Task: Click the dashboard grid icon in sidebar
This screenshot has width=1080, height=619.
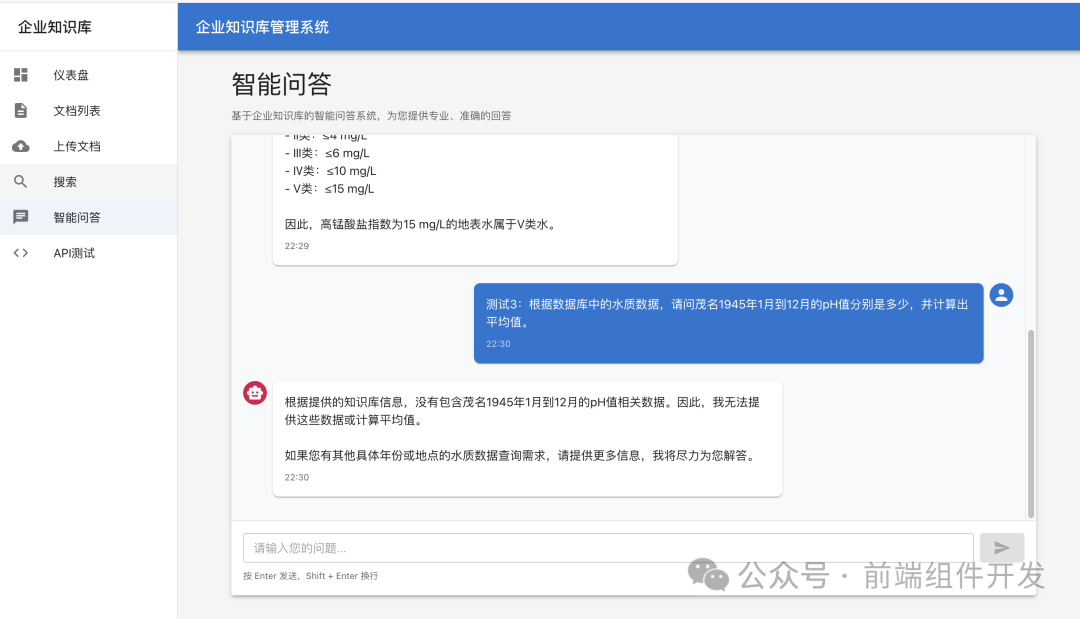Action: 21,75
